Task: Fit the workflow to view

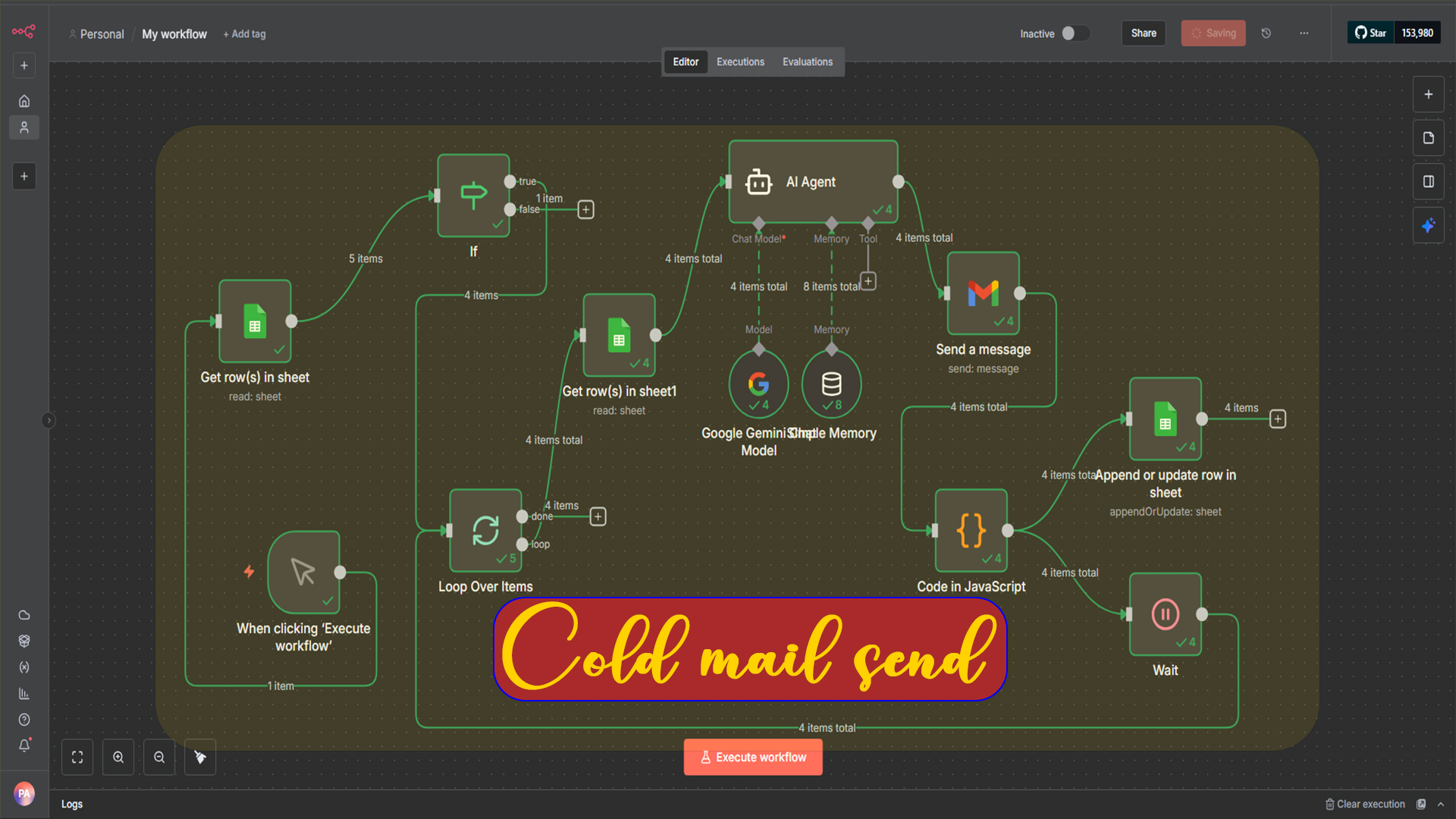Action: 77,757
